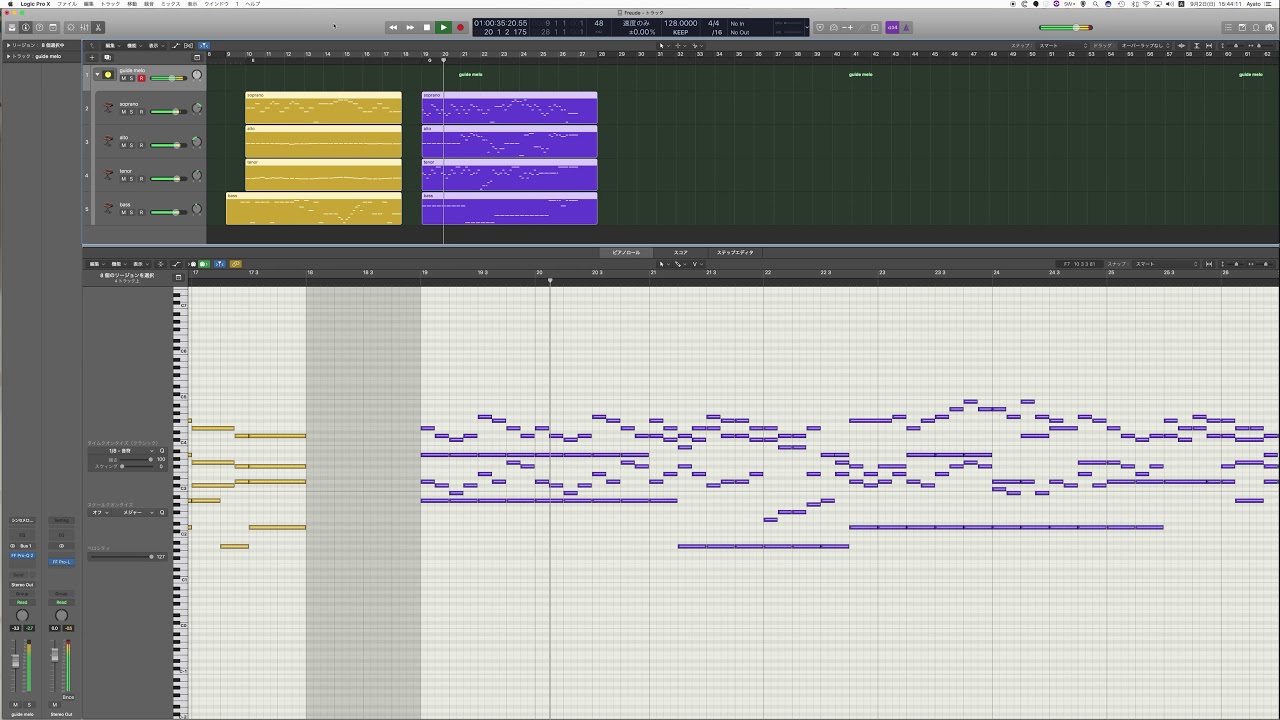
Task: Open the Editors scissors button
Action: [98, 27]
